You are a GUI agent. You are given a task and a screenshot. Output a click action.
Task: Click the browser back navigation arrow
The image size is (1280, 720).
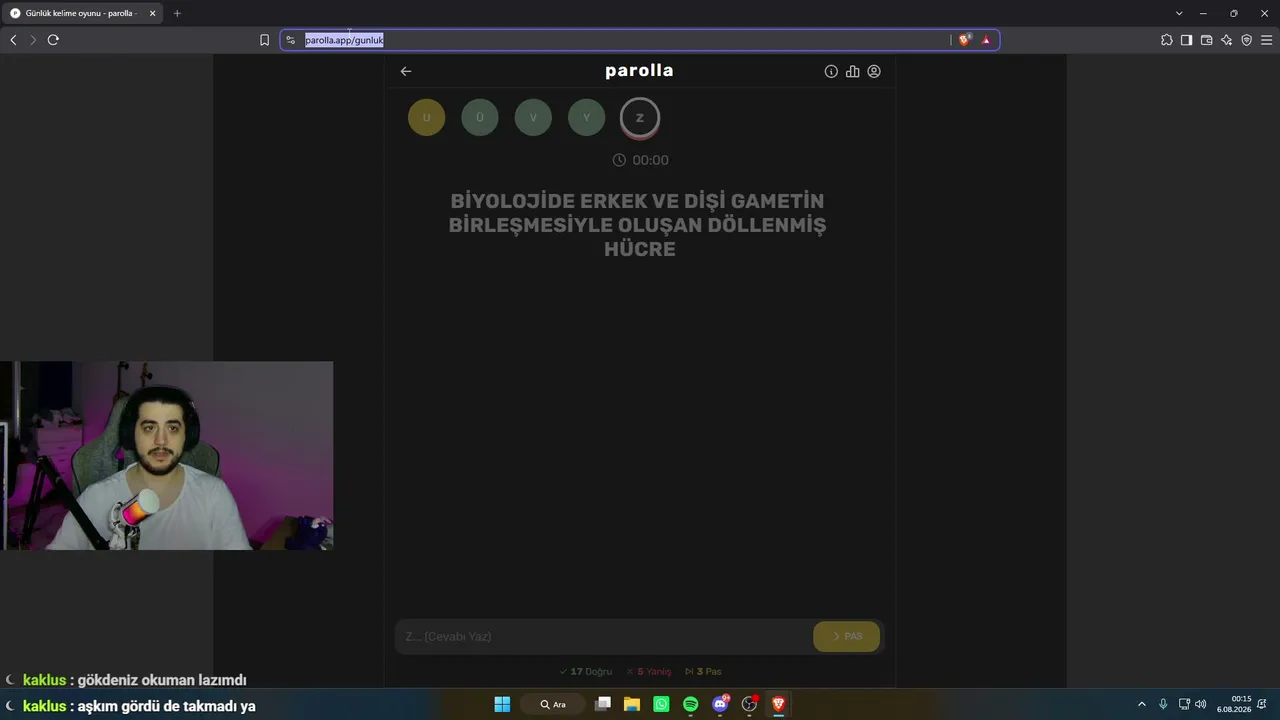pos(13,40)
